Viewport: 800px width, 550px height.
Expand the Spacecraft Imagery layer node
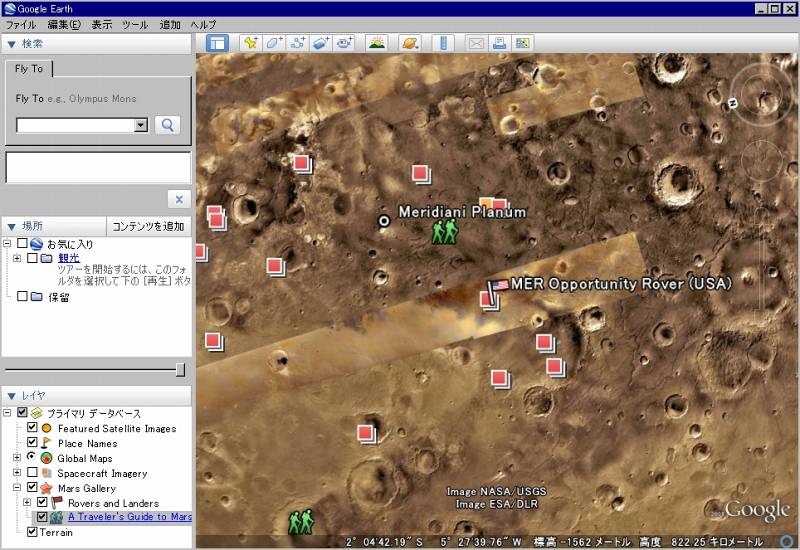click(x=17, y=472)
